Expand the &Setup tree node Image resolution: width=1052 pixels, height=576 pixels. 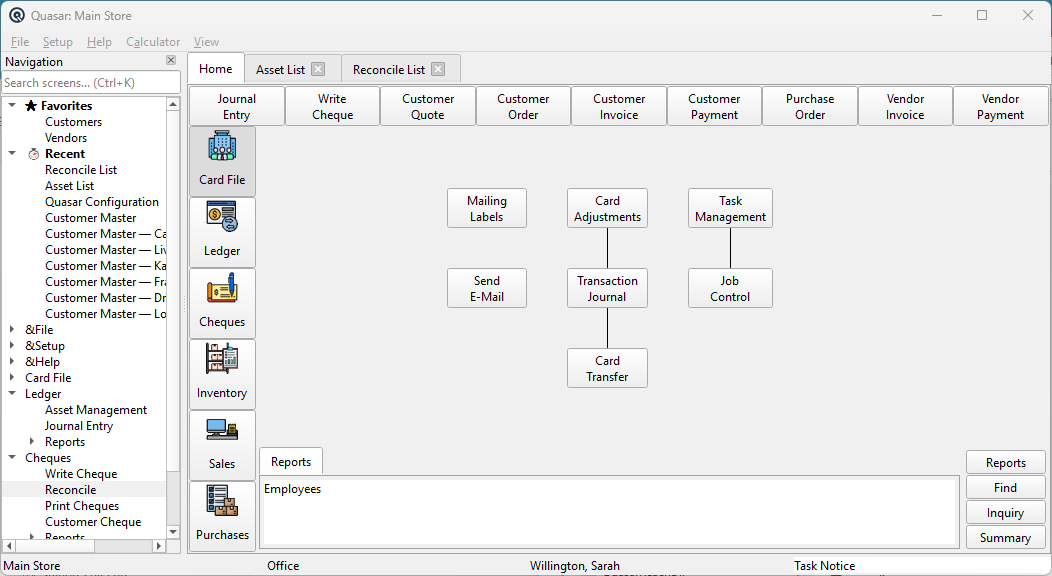point(12,345)
